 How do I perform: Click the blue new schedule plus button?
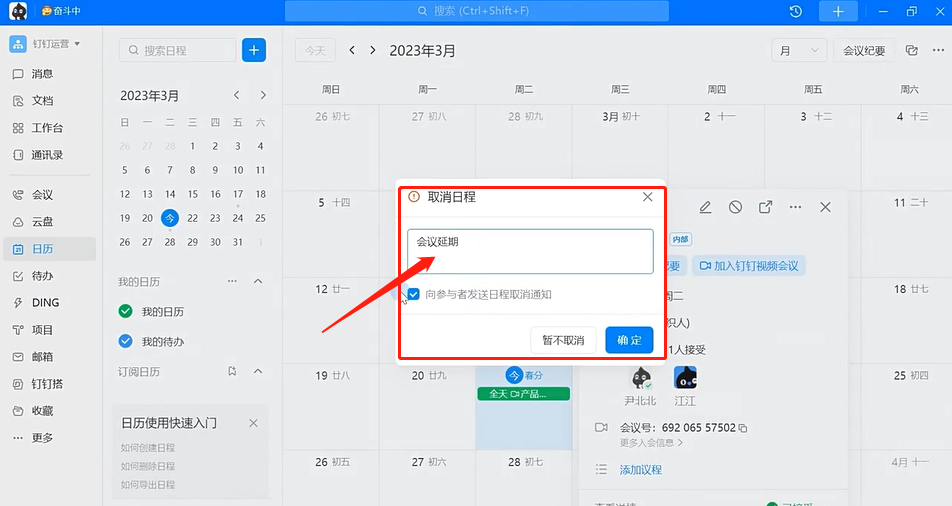point(254,50)
